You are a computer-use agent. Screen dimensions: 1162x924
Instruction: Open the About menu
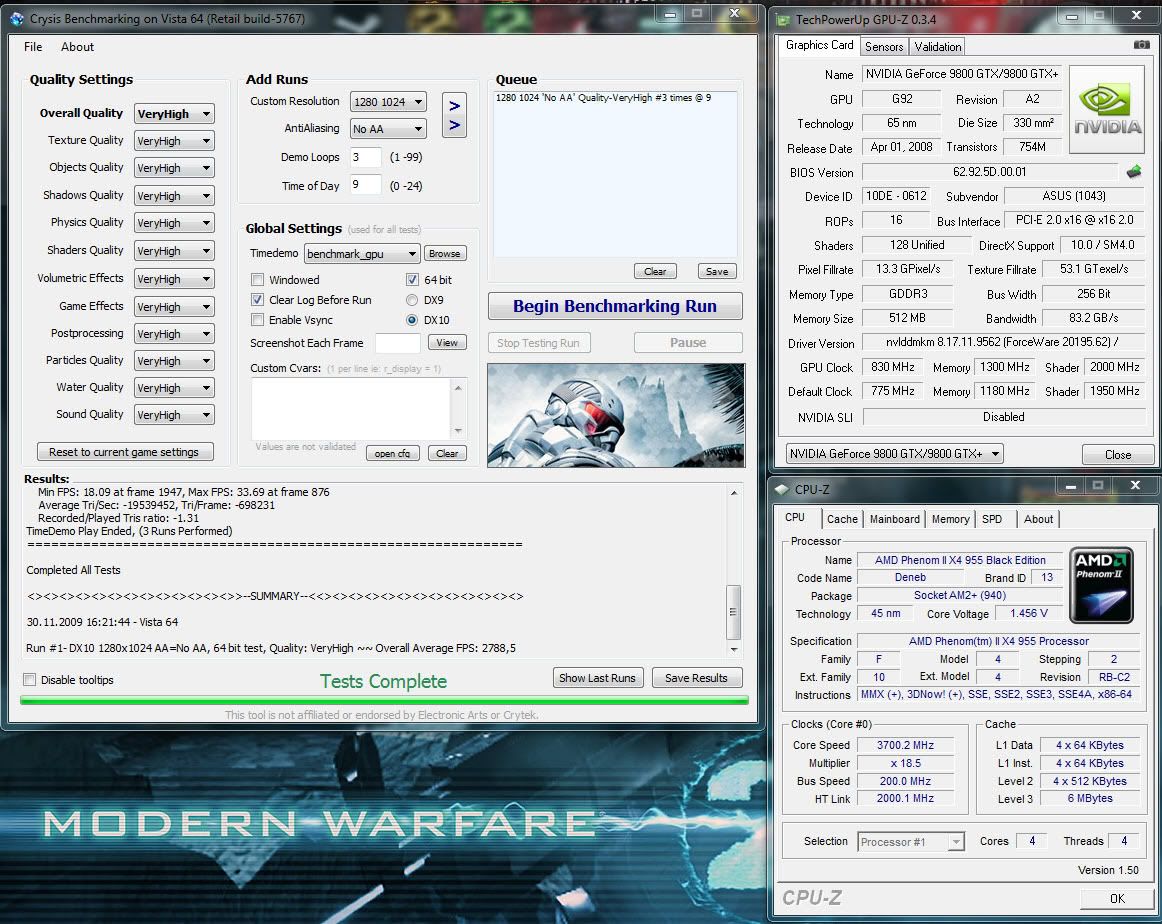click(77, 47)
